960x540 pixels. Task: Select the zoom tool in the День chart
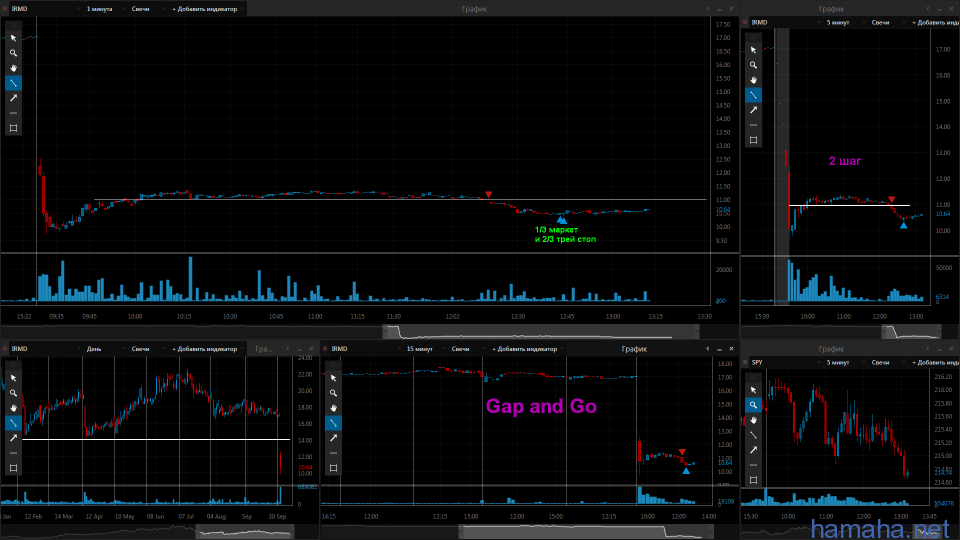click(x=13, y=393)
